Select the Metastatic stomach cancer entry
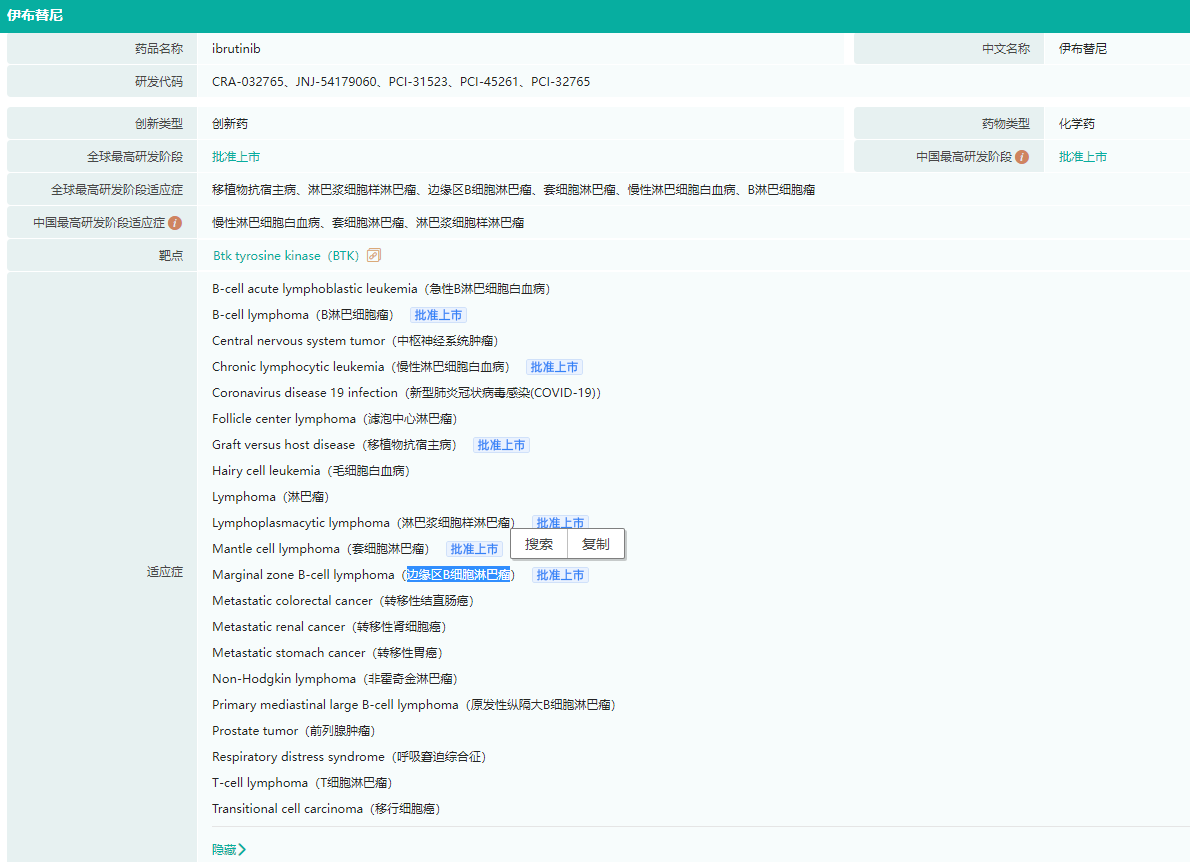The width and height of the screenshot is (1190, 862). (327, 653)
